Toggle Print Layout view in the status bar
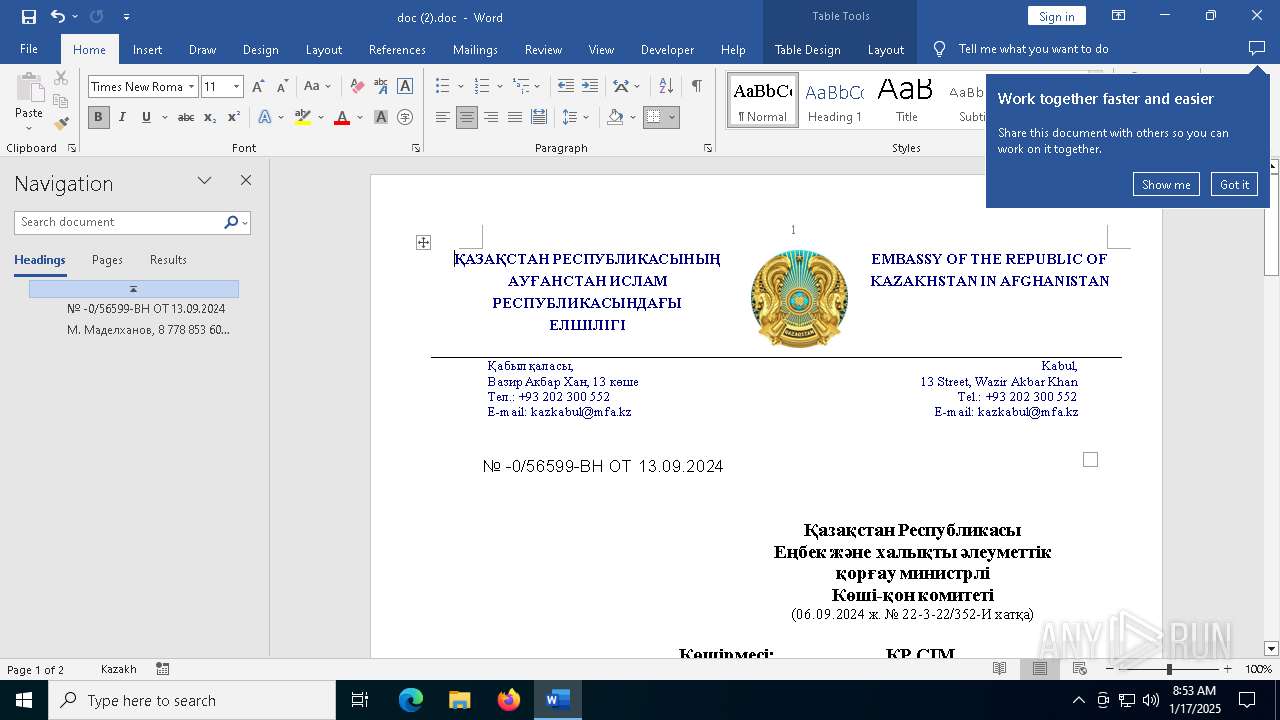 point(1040,669)
